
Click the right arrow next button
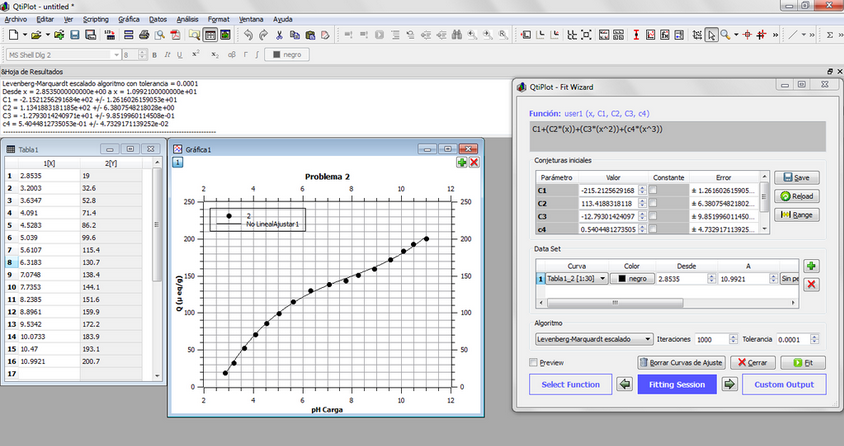pyautogui.click(x=729, y=384)
